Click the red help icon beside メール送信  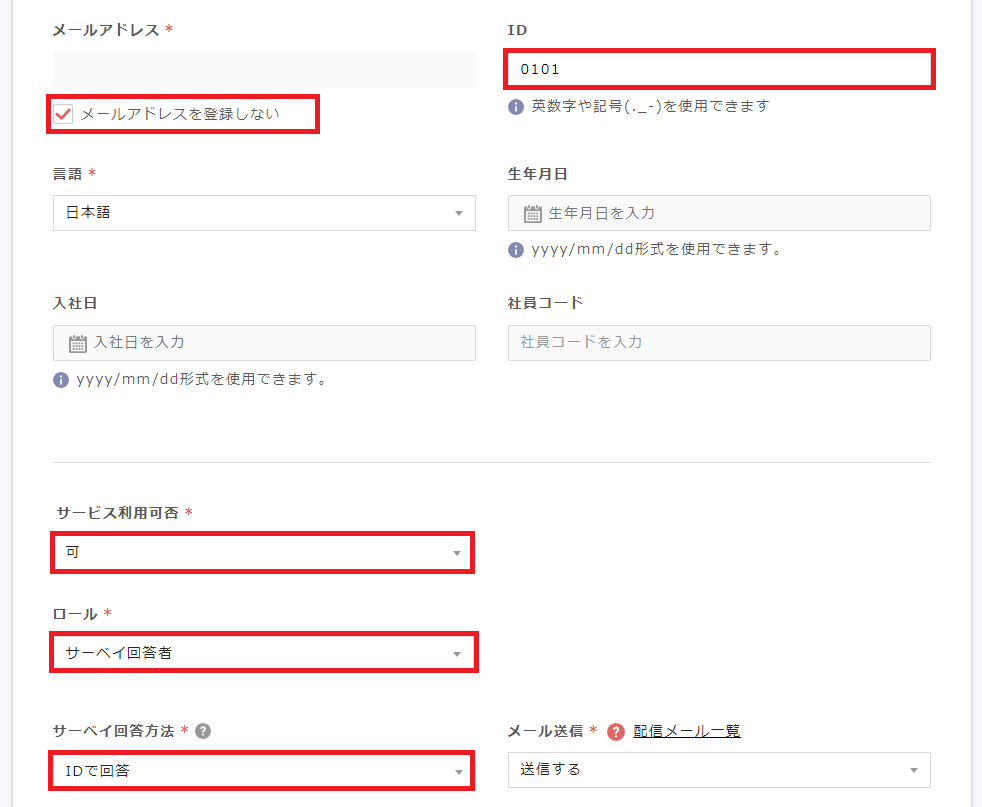pyautogui.click(x=616, y=731)
